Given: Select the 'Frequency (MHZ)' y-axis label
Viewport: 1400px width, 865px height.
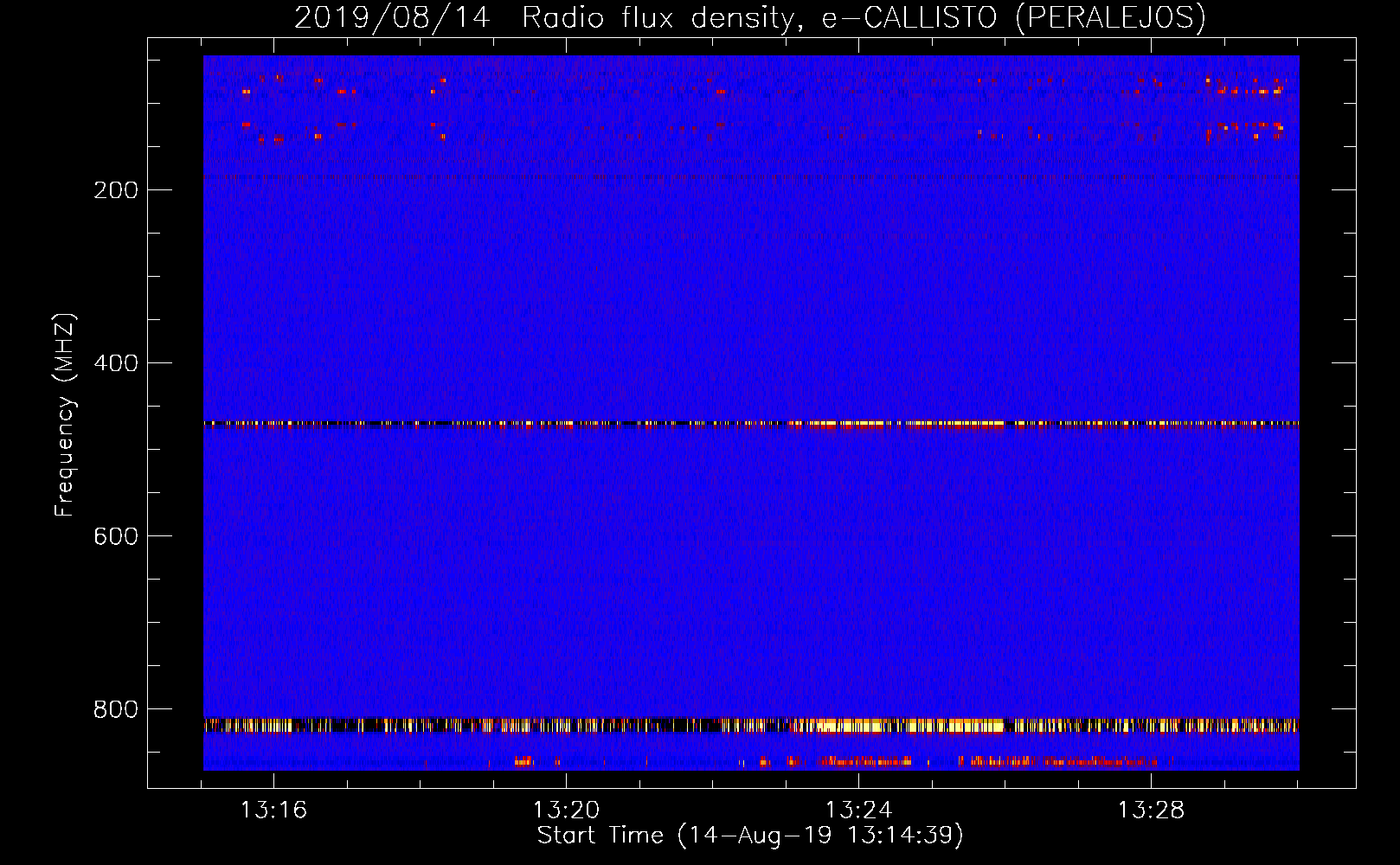Looking at the screenshot, I should [65, 415].
